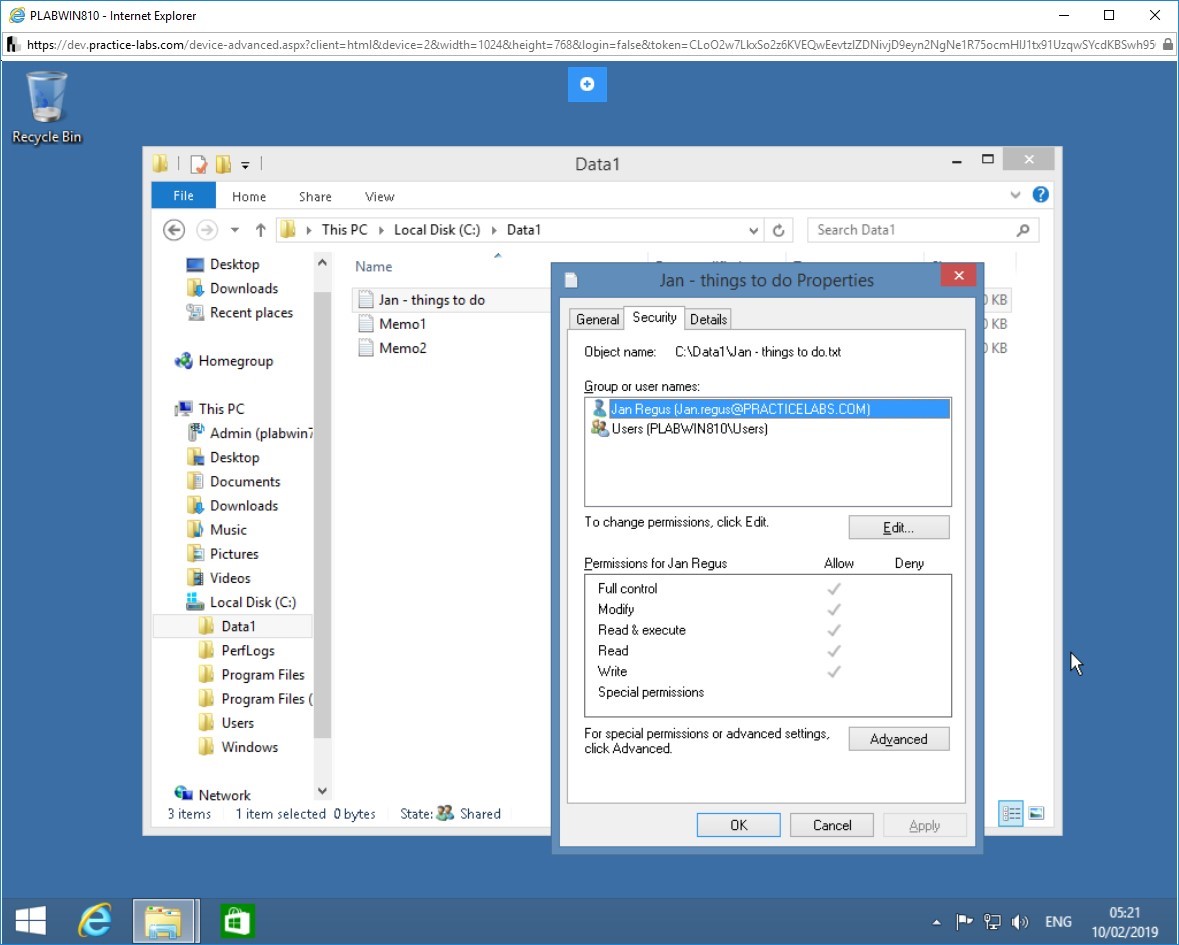Click the New folder quick access icon
Image resolution: width=1179 pixels, height=945 pixels.
pos(223,164)
